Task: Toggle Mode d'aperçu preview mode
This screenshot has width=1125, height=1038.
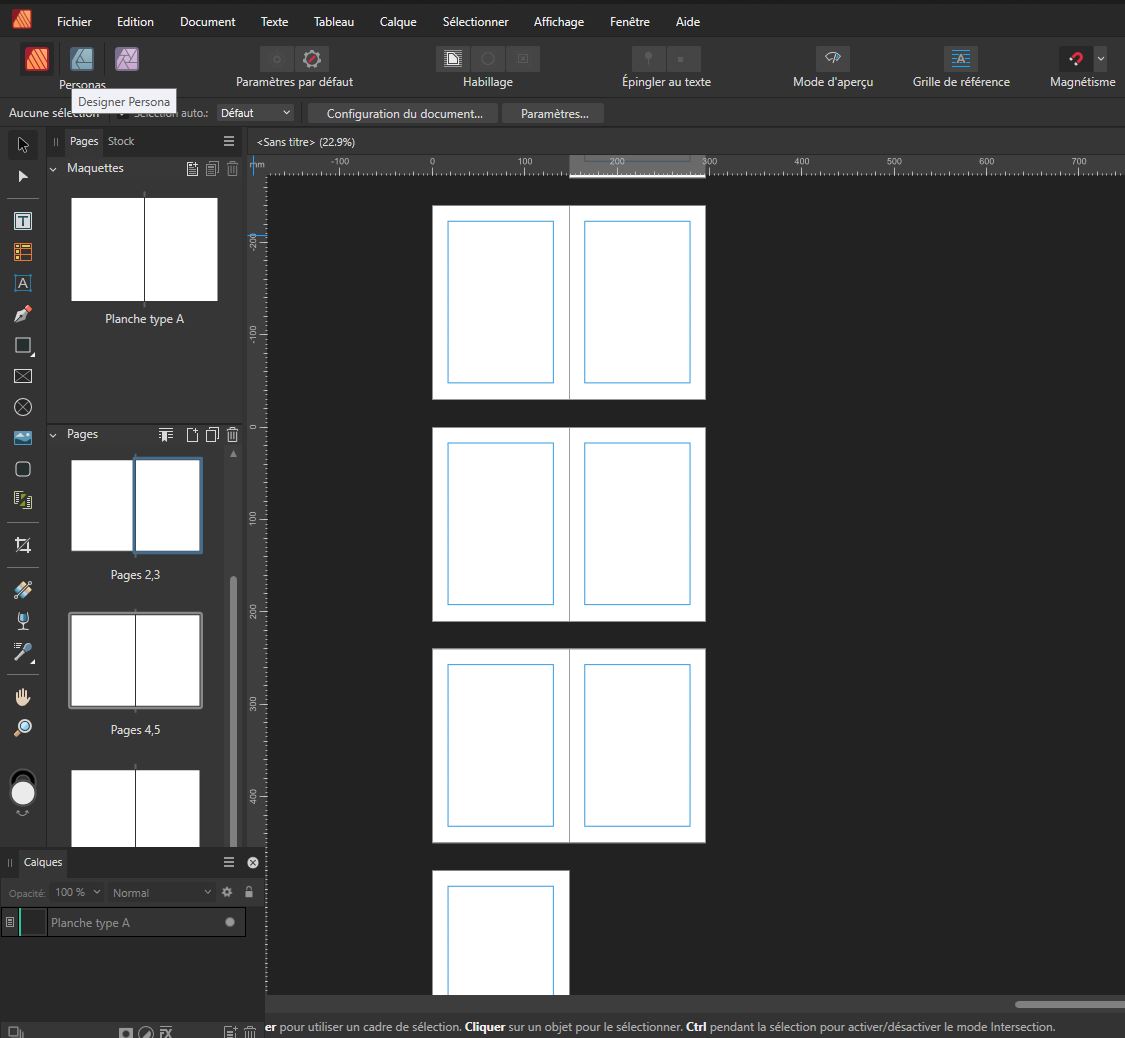Action: pyautogui.click(x=832, y=58)
